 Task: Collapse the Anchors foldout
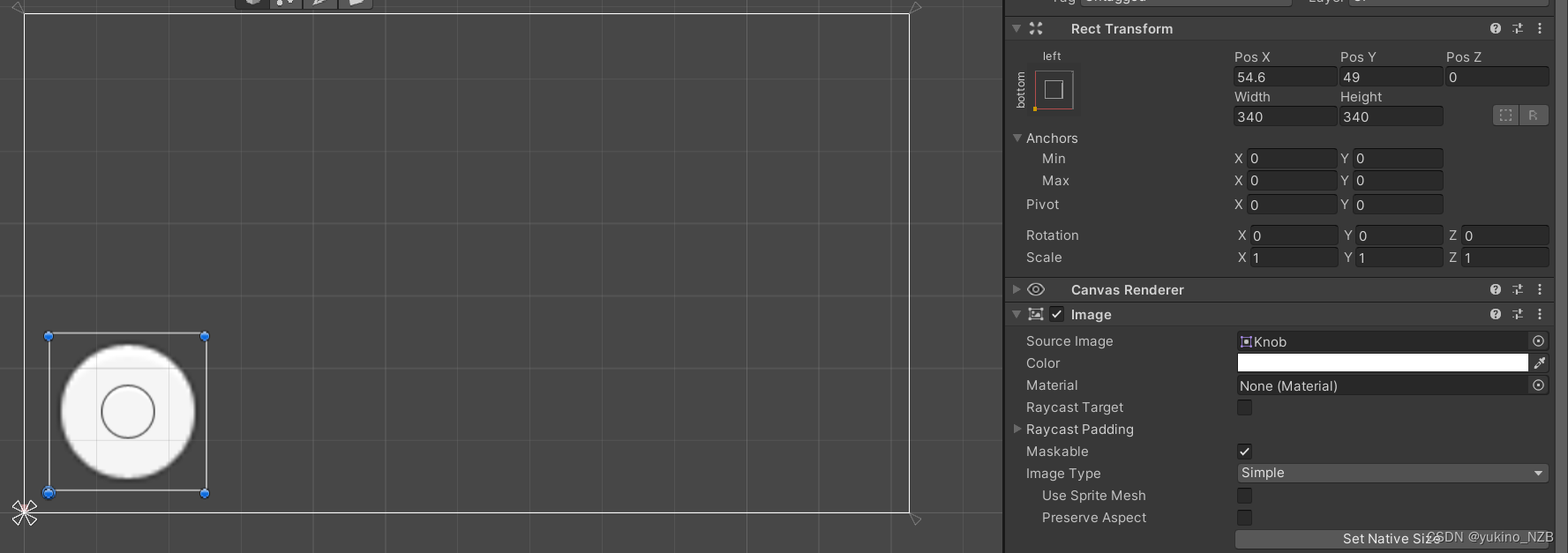[x=1017, y=138]
